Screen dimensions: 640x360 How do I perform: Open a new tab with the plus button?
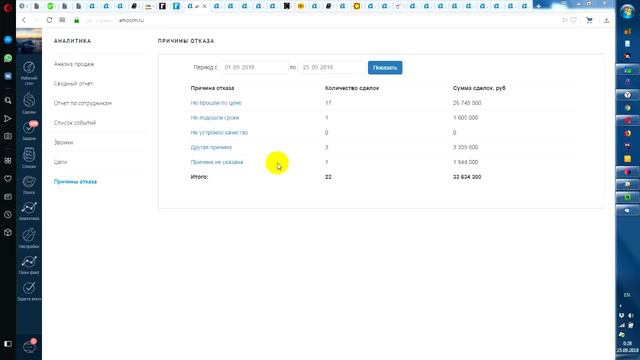538,6
